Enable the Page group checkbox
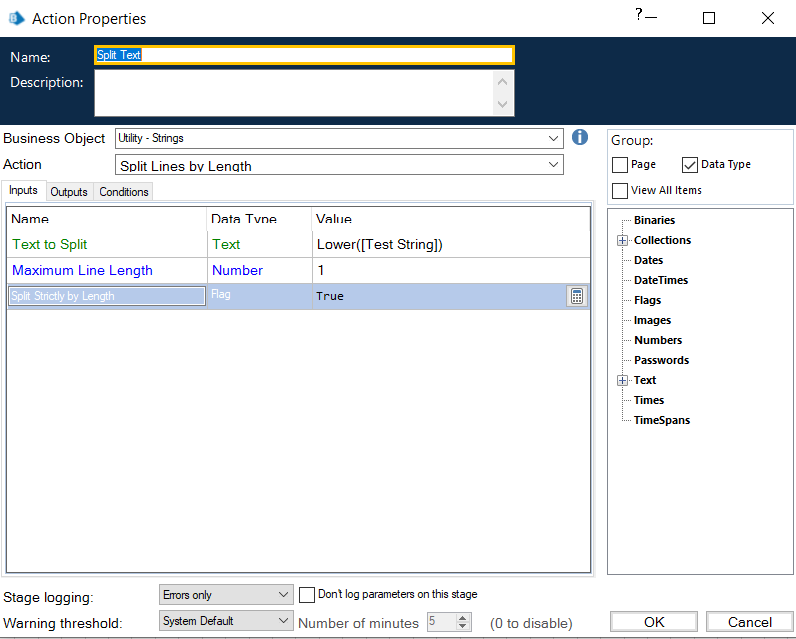 click(x=620, y=165)
